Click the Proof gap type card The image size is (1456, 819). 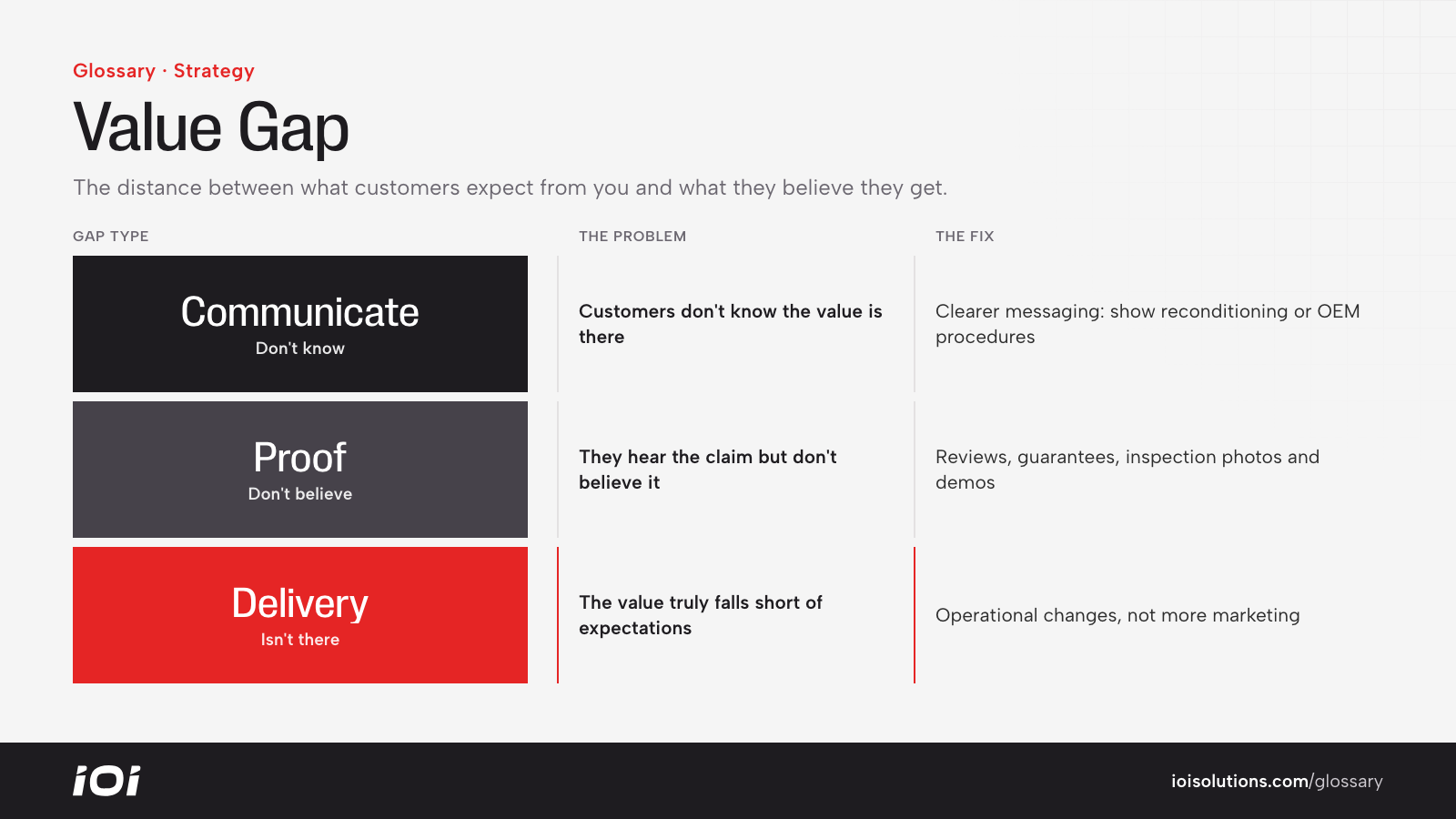point(300,470)
